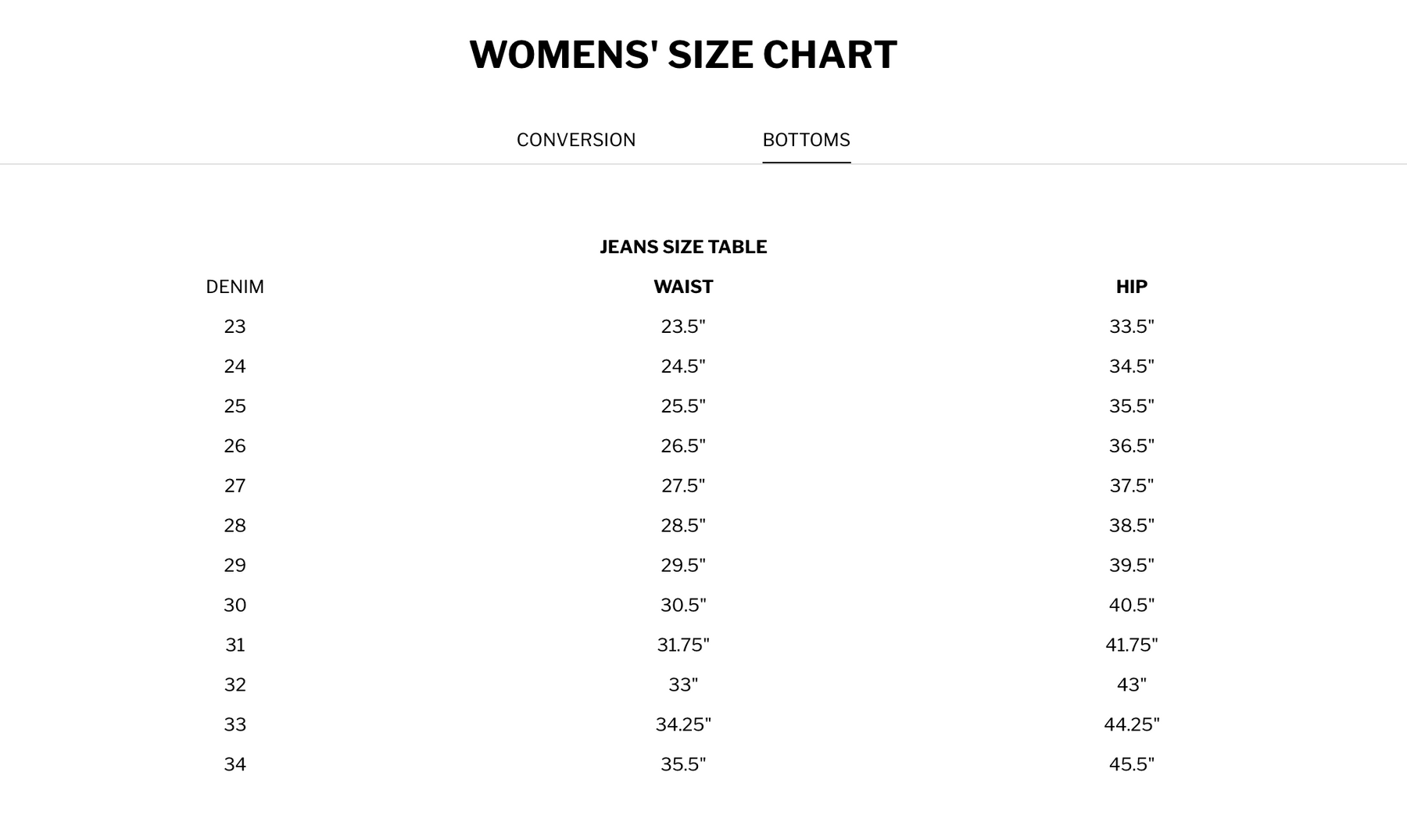1407x840 pixels.
Task: Click the 35.5" hip measurement
Action: point(1131,406)
